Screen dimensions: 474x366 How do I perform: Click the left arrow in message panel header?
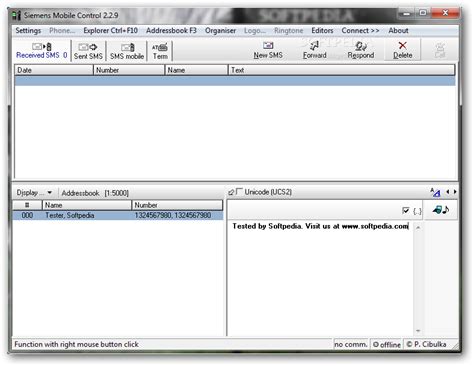point(448,192)
